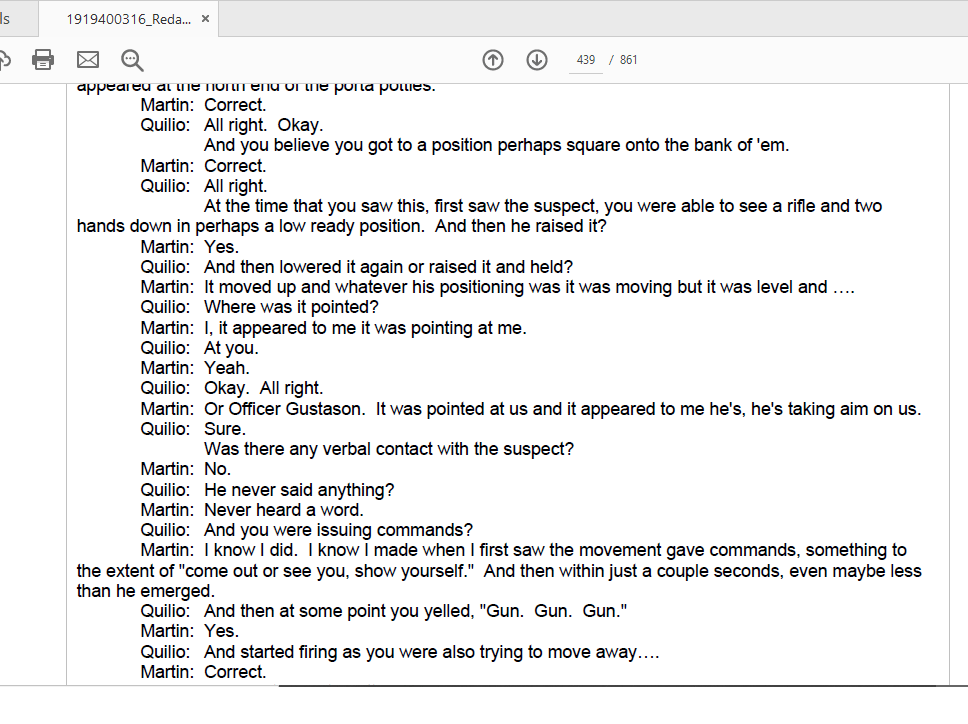Switch to the 1919400316_Reda... document tab
The width and height of the screenshot is (968, 724).
[x=127, y=19]
